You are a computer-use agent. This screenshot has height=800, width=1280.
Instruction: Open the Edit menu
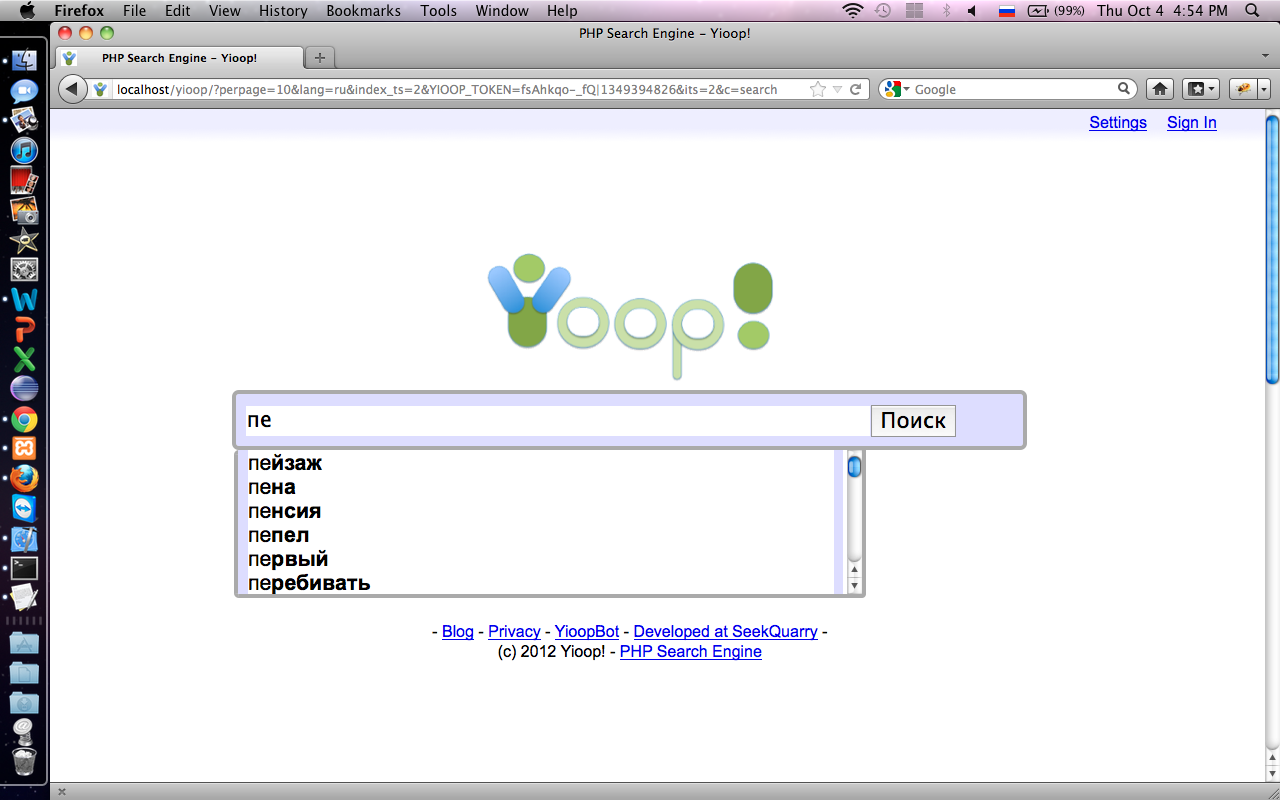(x=178, y=11)
